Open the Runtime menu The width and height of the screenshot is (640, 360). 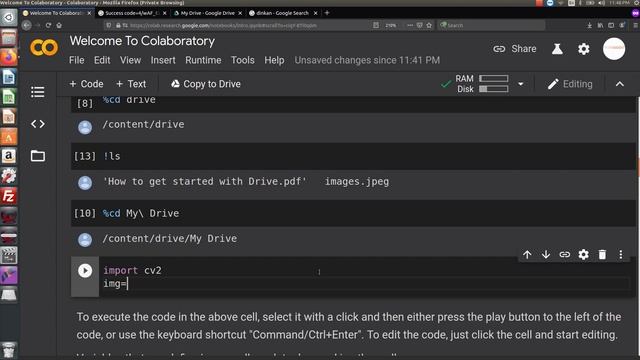click(203, 60)
